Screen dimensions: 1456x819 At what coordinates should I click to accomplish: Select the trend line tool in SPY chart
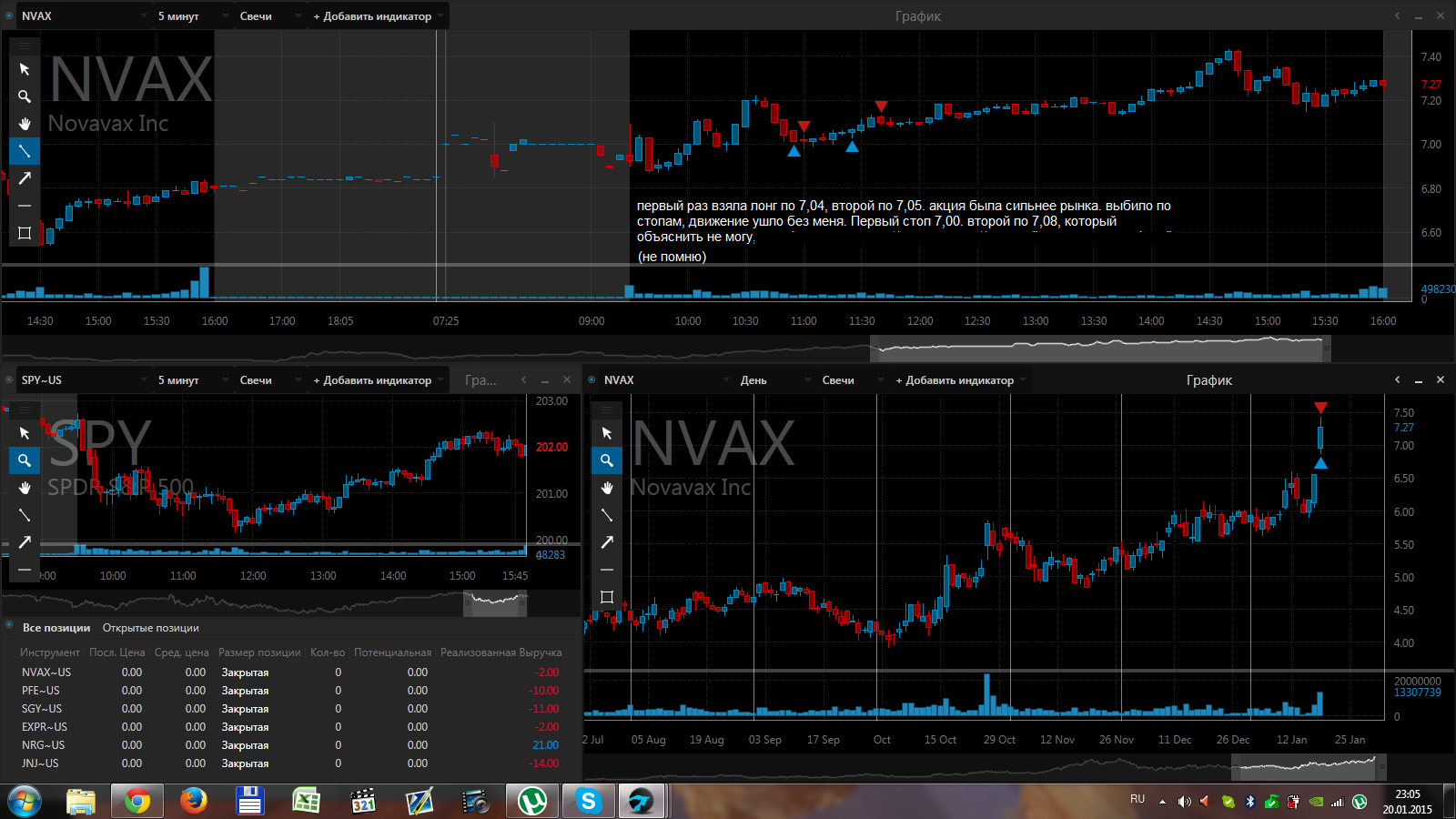tap(25, 515)
